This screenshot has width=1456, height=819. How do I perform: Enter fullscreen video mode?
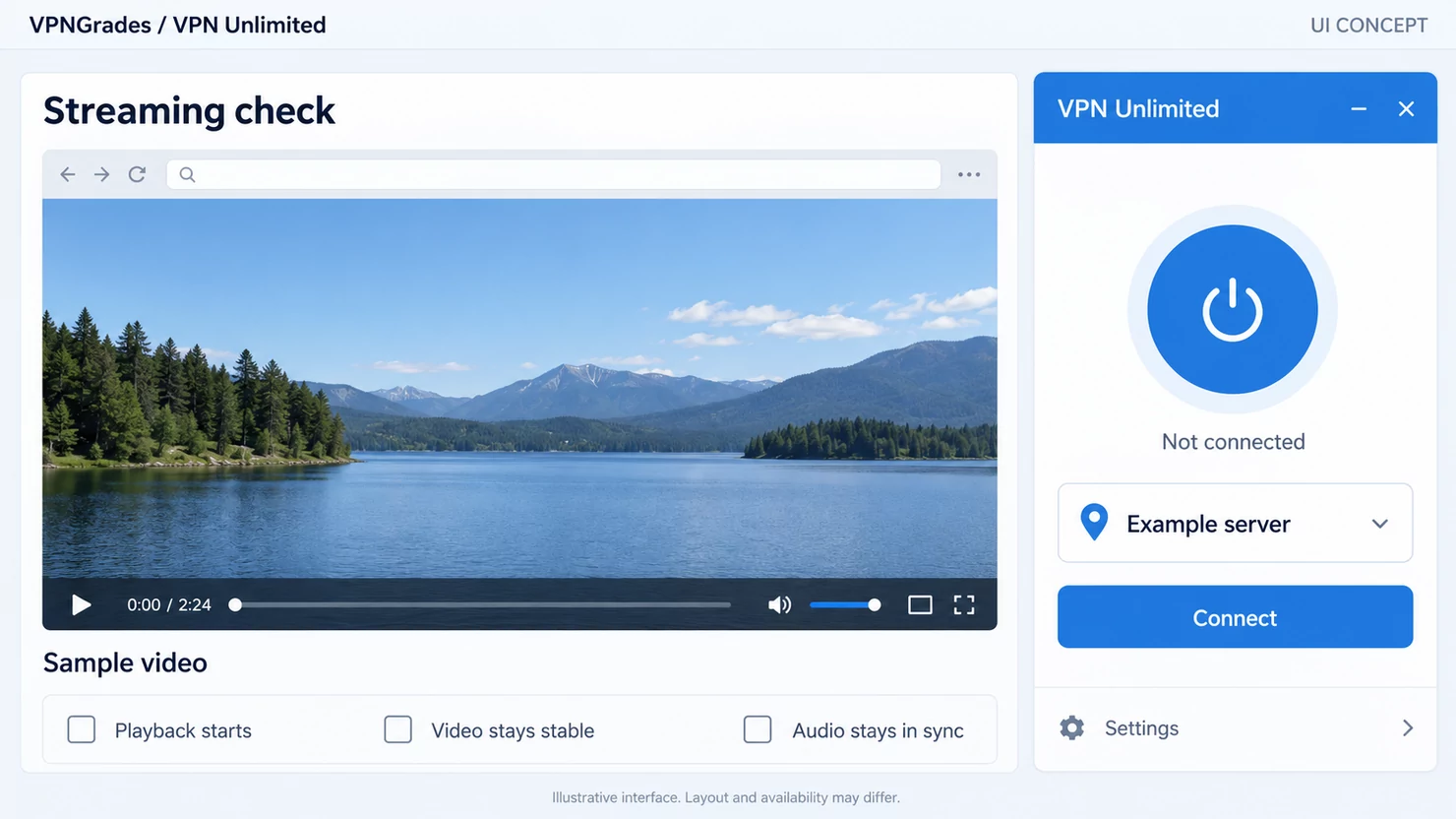(x=964, y=604)
